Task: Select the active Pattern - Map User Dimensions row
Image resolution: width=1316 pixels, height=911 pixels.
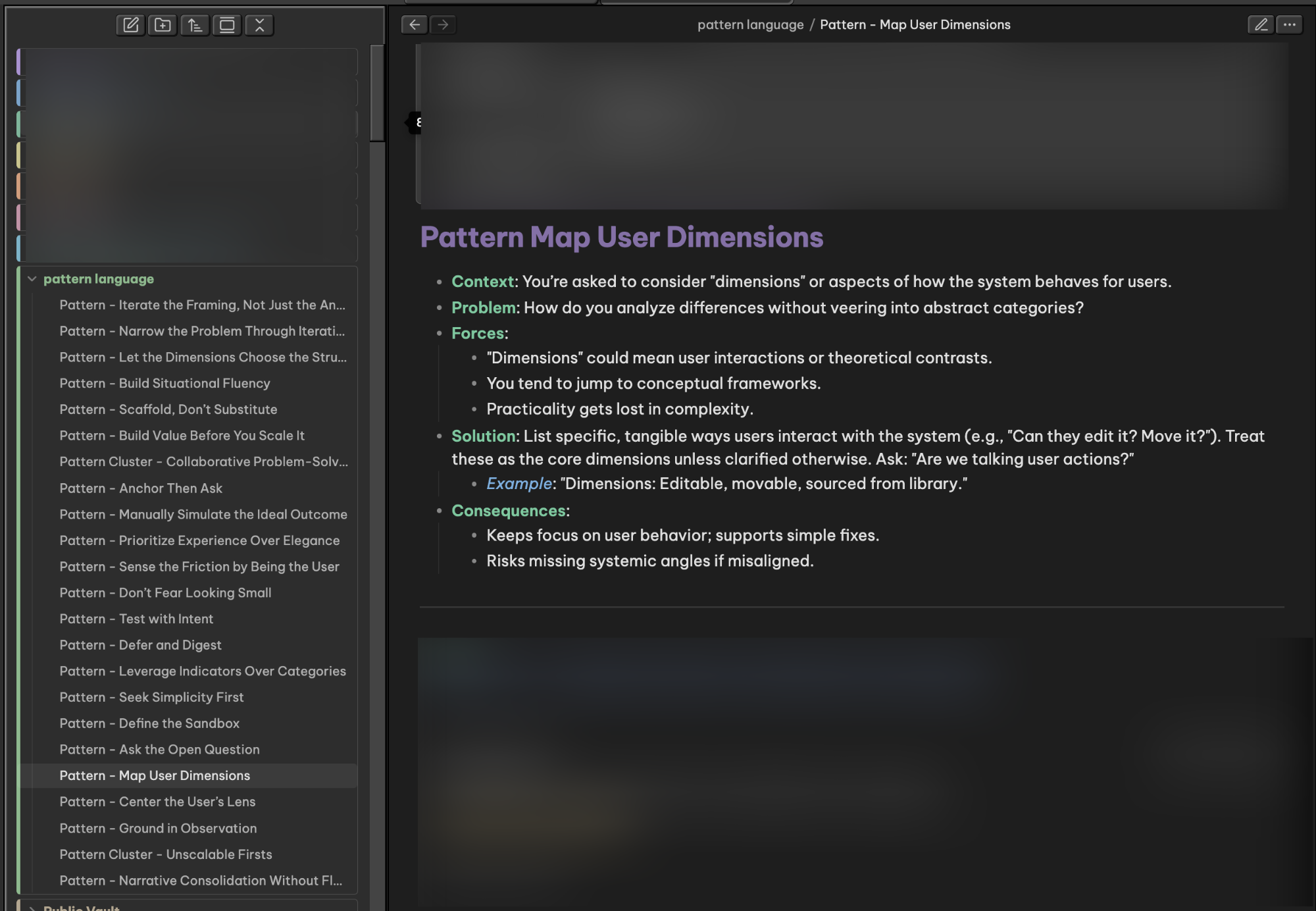Action: pos(189,775)
